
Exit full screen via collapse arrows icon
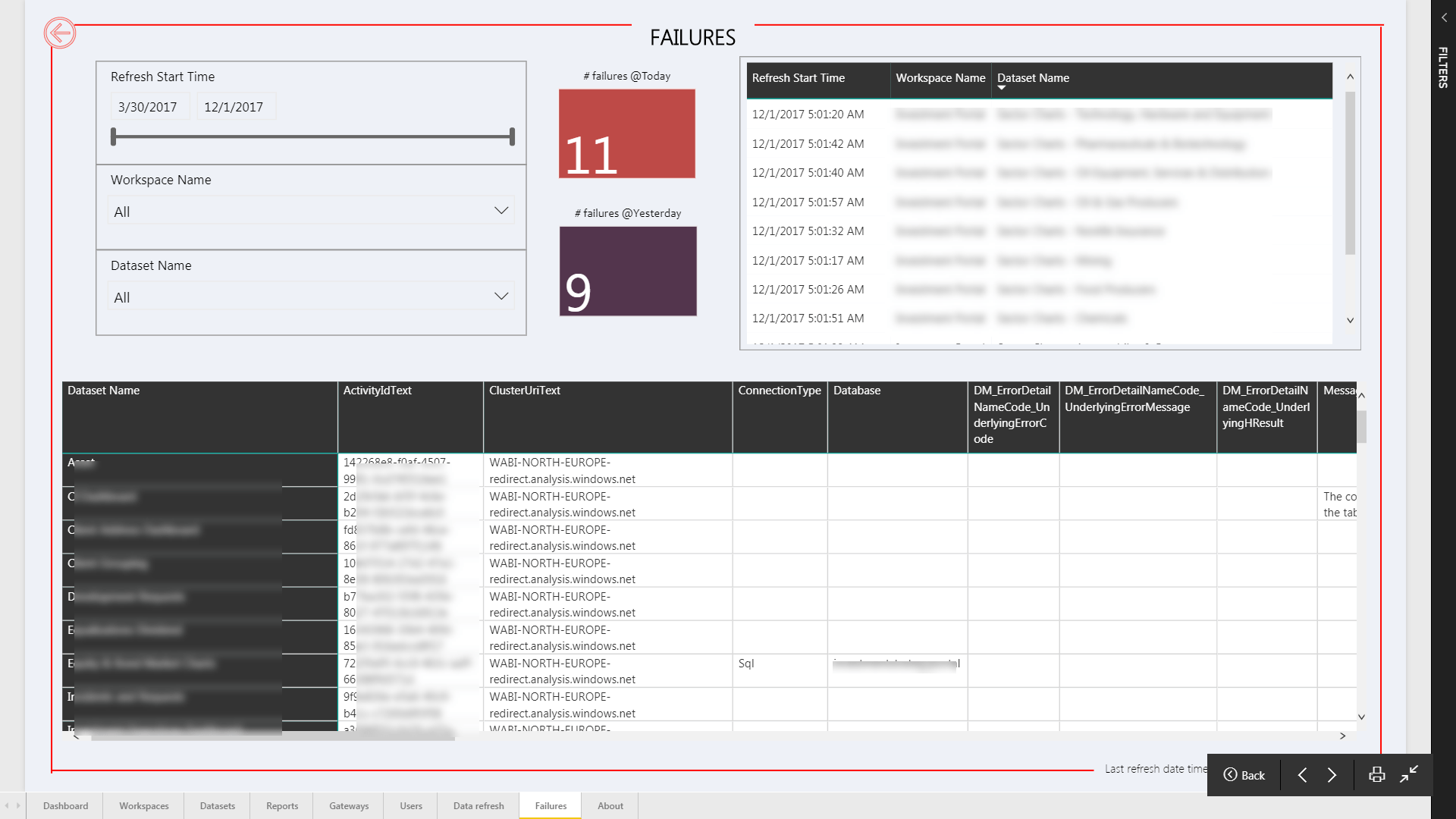click(x=1409, y=774)
